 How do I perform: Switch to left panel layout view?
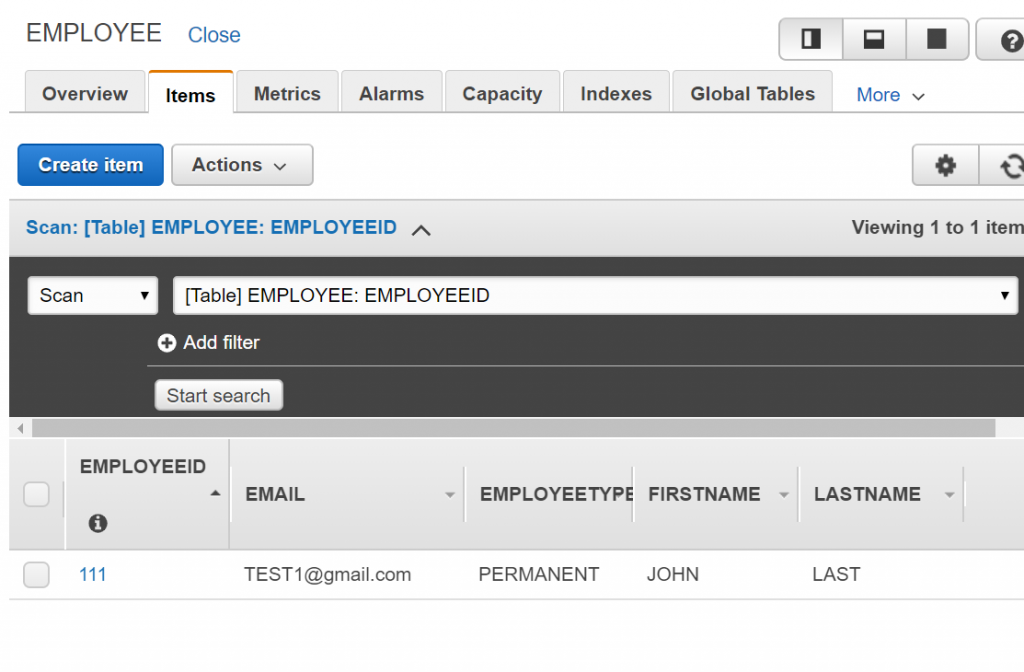[810, 40]
